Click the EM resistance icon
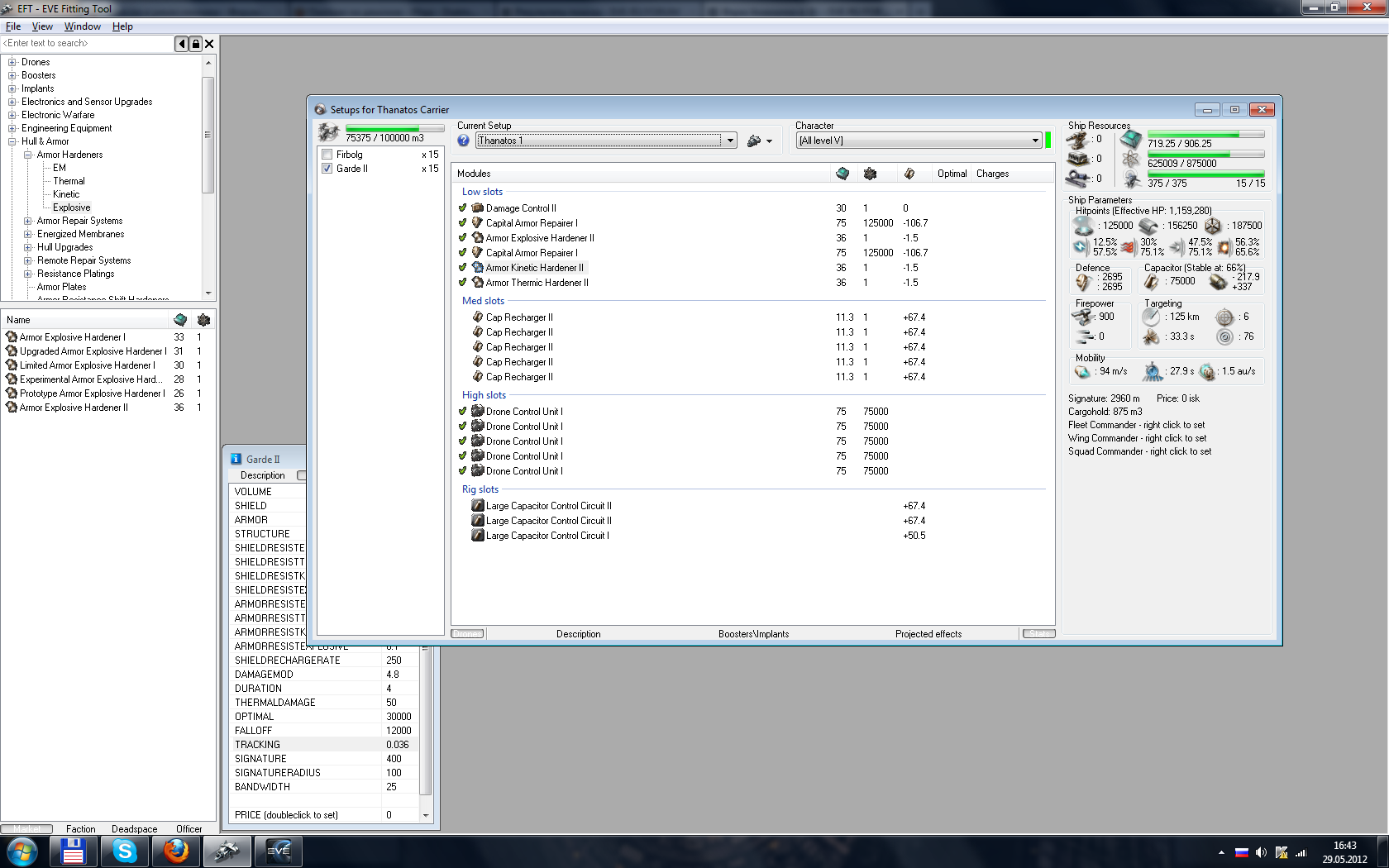The image size is (1389, 868). 1080,246
